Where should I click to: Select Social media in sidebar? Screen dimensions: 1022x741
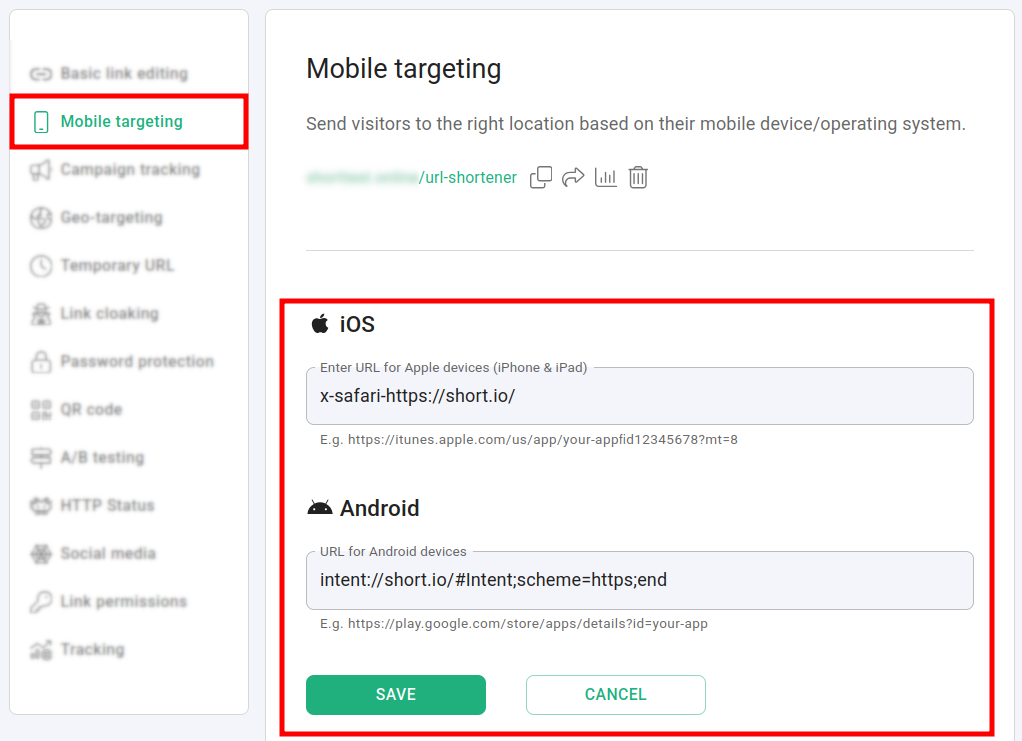click(108, 554)
